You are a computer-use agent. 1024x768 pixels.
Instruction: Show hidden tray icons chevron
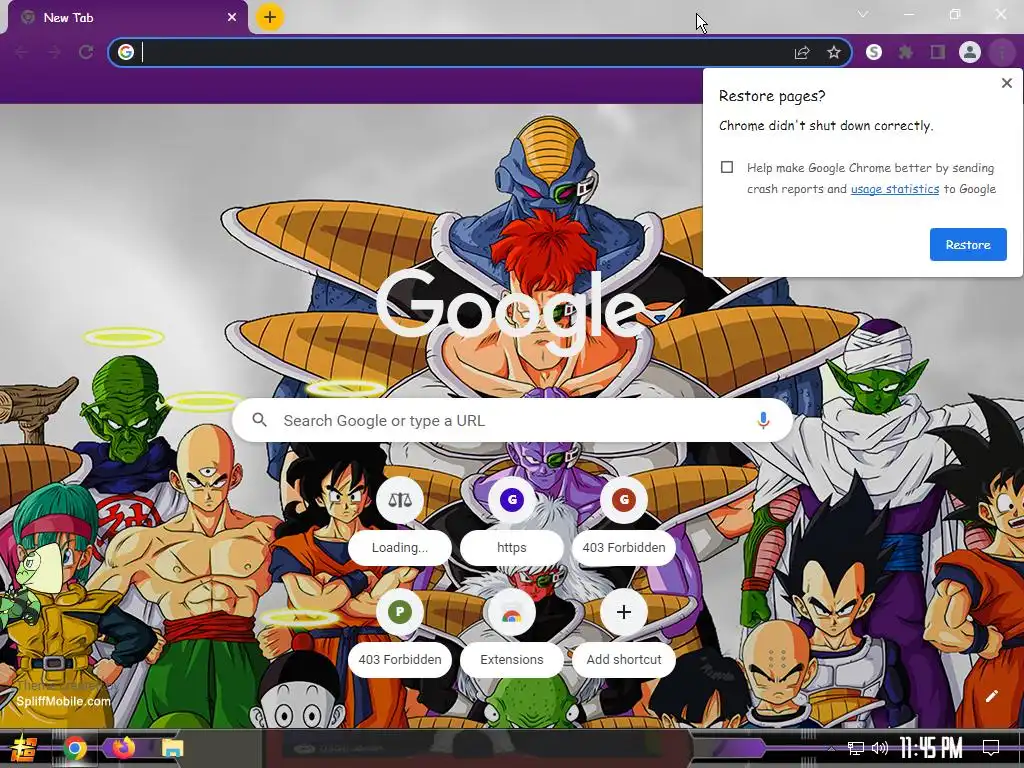pos(831,748)
